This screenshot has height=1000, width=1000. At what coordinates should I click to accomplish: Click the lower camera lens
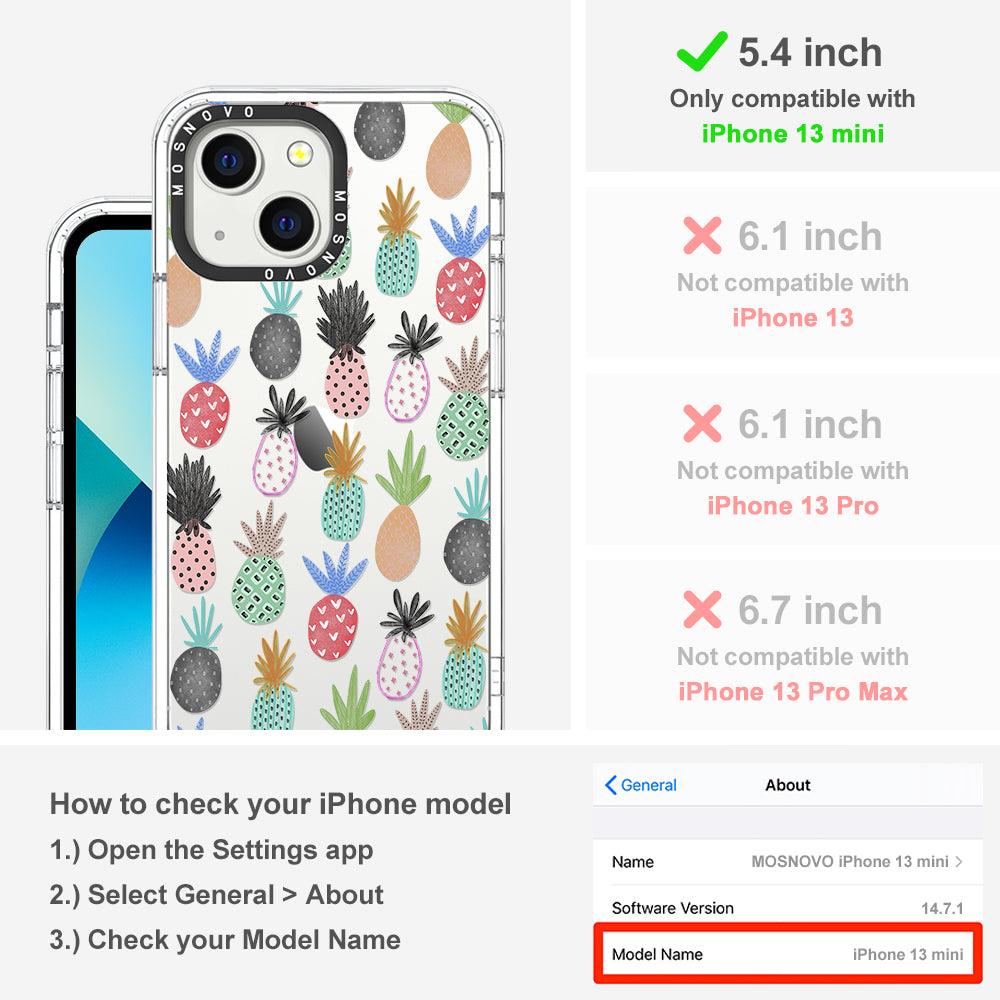click(x=287, y=224)
